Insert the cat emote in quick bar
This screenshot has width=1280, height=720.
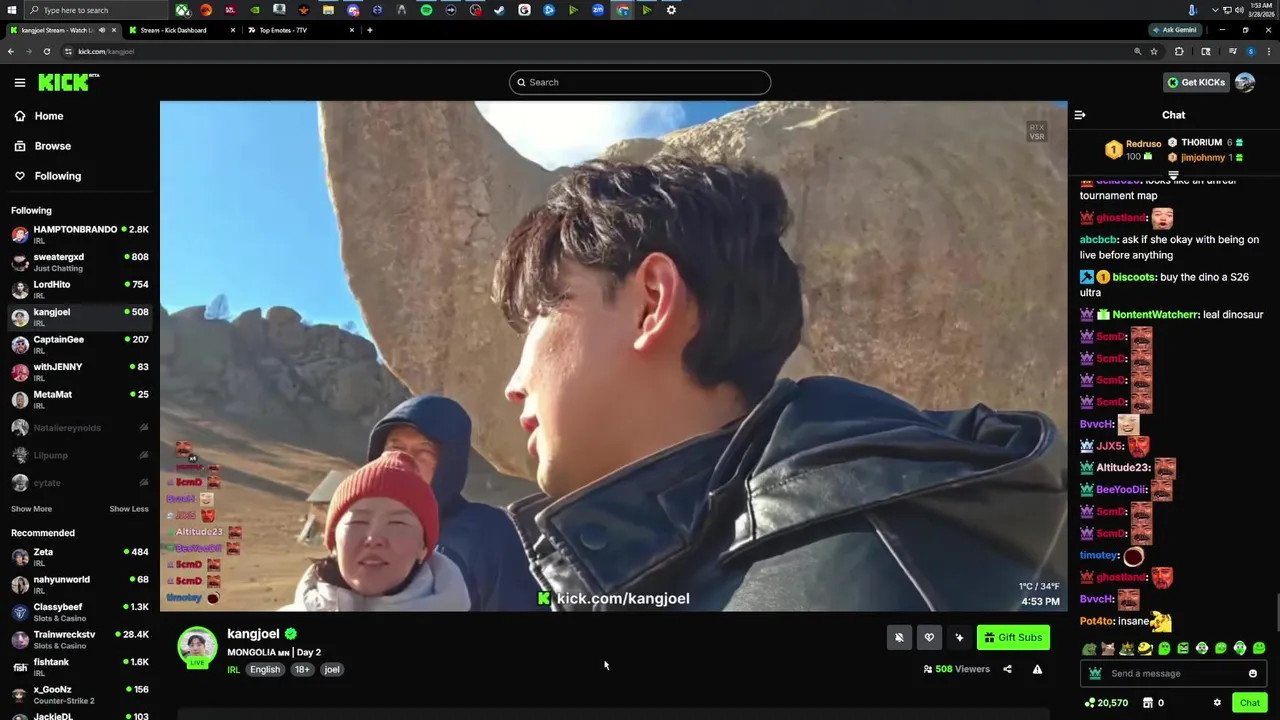point(1108,649)
